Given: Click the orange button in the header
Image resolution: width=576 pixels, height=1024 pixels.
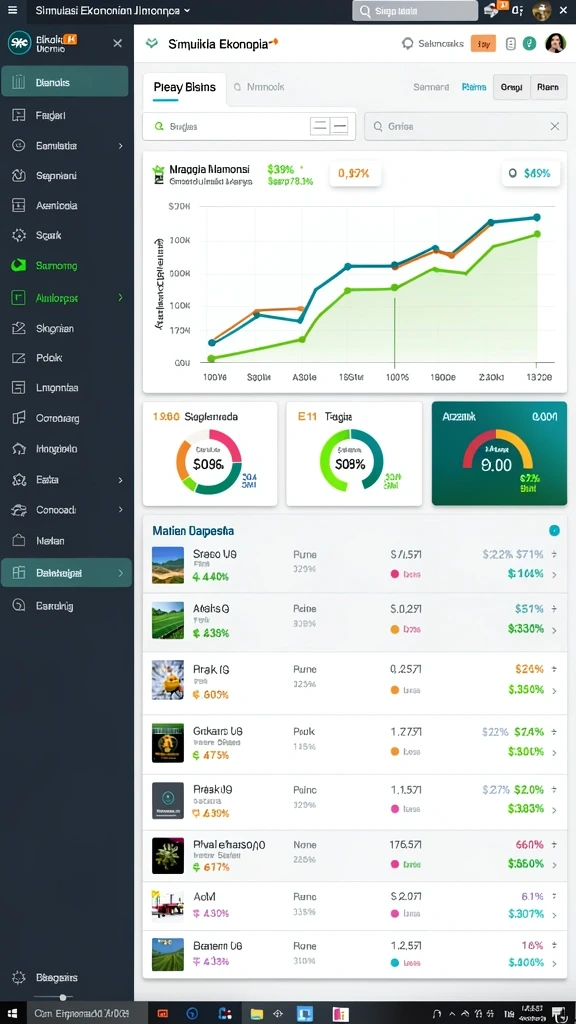Looking at the screenshot, I should coord(483,44).
